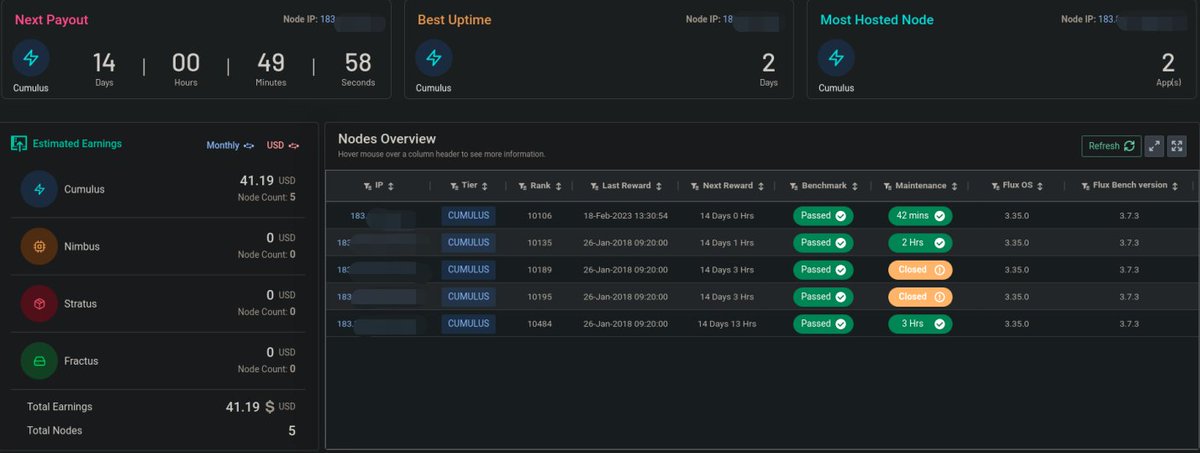Select the Last Reward value 18-Feb-2023 13:30:54

tap(626, 215)
